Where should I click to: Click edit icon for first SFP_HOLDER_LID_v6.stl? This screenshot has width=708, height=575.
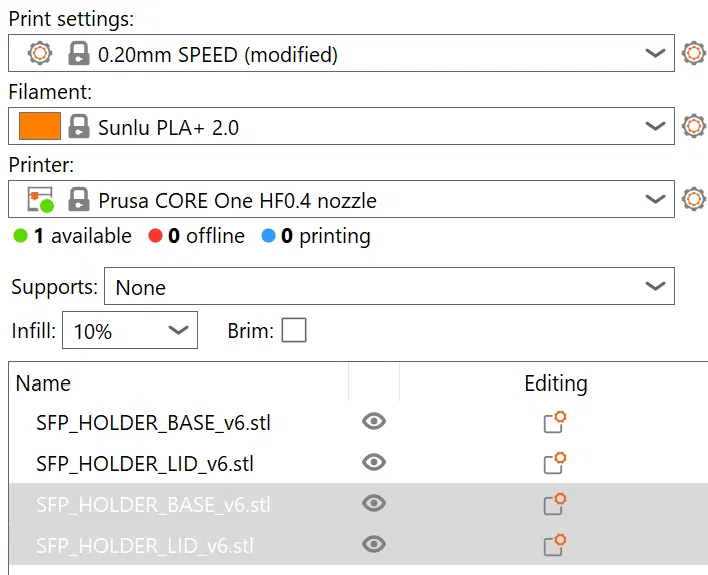pyautogui.click(x=555, y=463)
